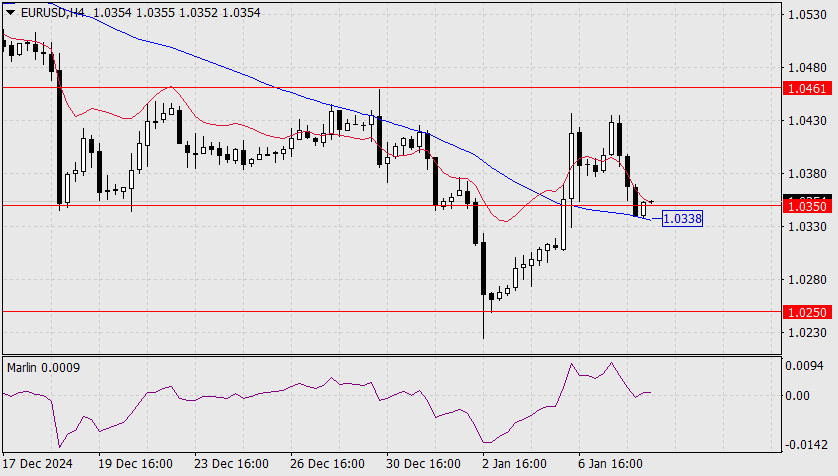Click the 0.00 Marlin scale value

tap(797, 396)
